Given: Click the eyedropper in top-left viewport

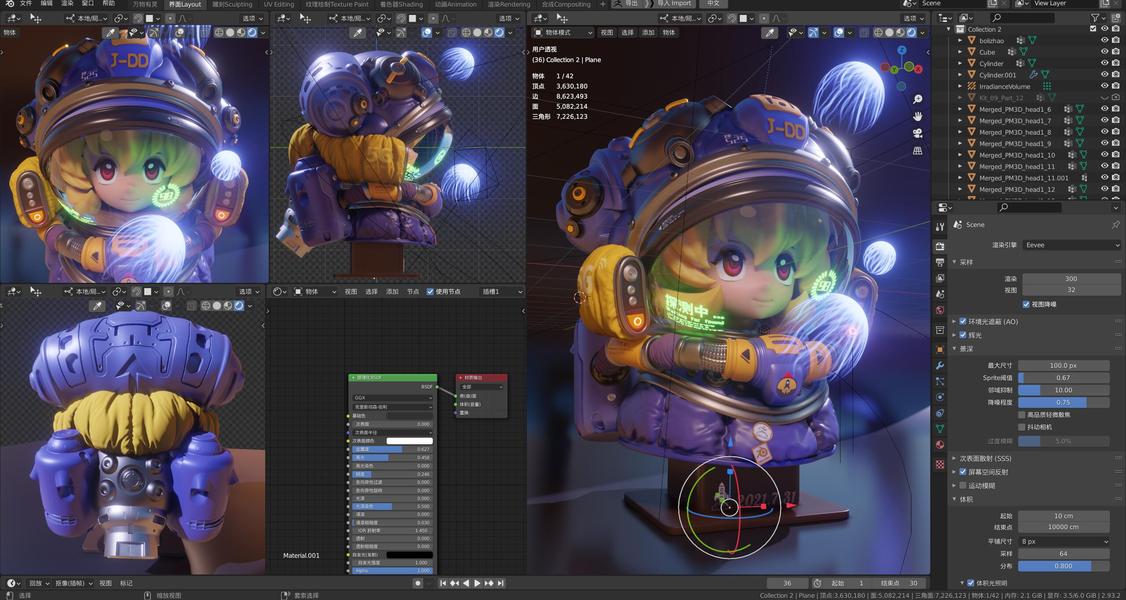Looking at the screenshot, I should point(110,32).
